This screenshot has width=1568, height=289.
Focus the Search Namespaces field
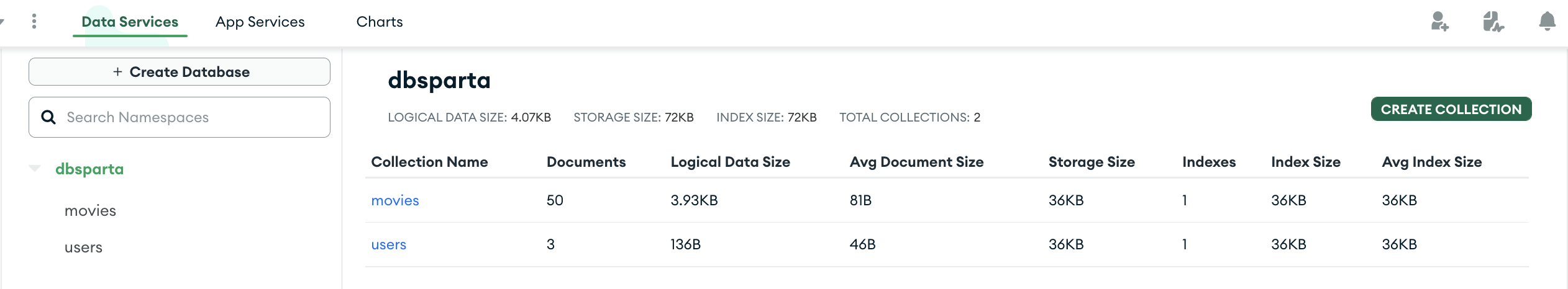pyautogui.click(x=180, y=117)
